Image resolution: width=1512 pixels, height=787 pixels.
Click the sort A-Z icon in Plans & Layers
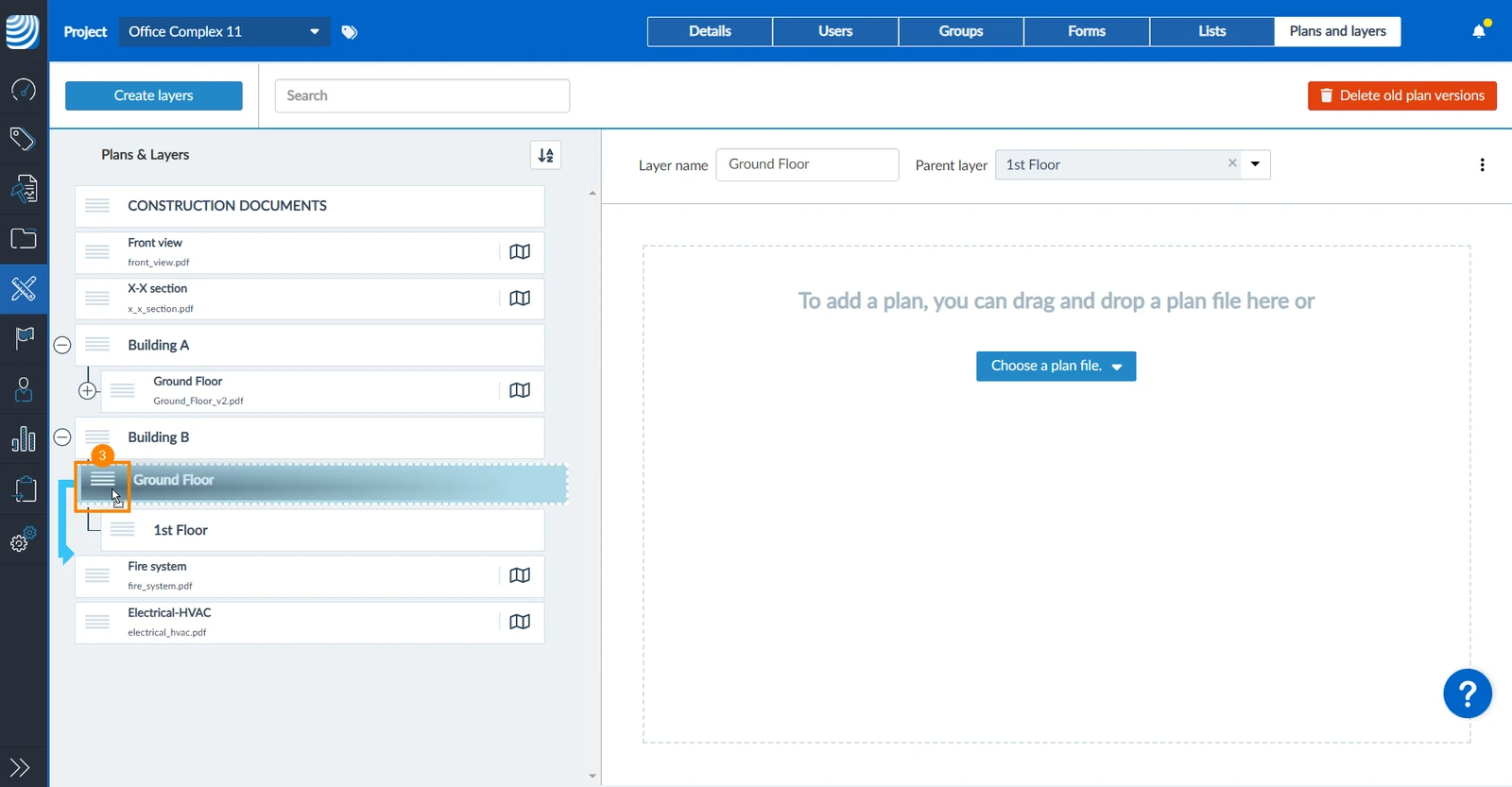(x=546, y=155)
